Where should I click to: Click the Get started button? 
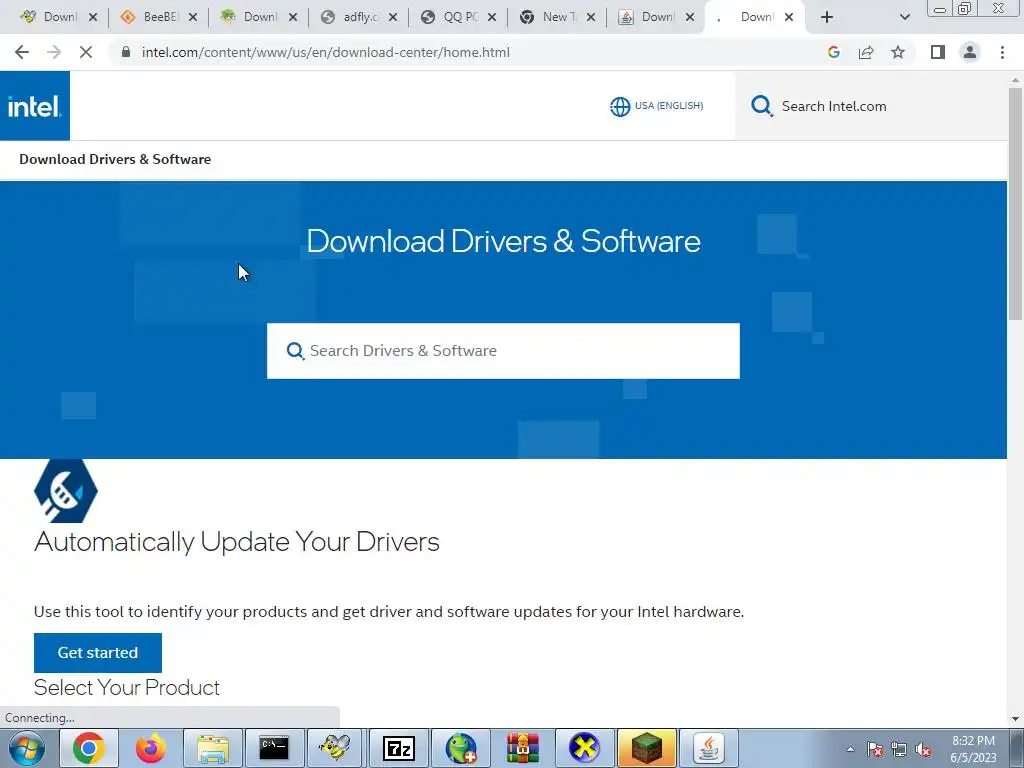point(98,652)
